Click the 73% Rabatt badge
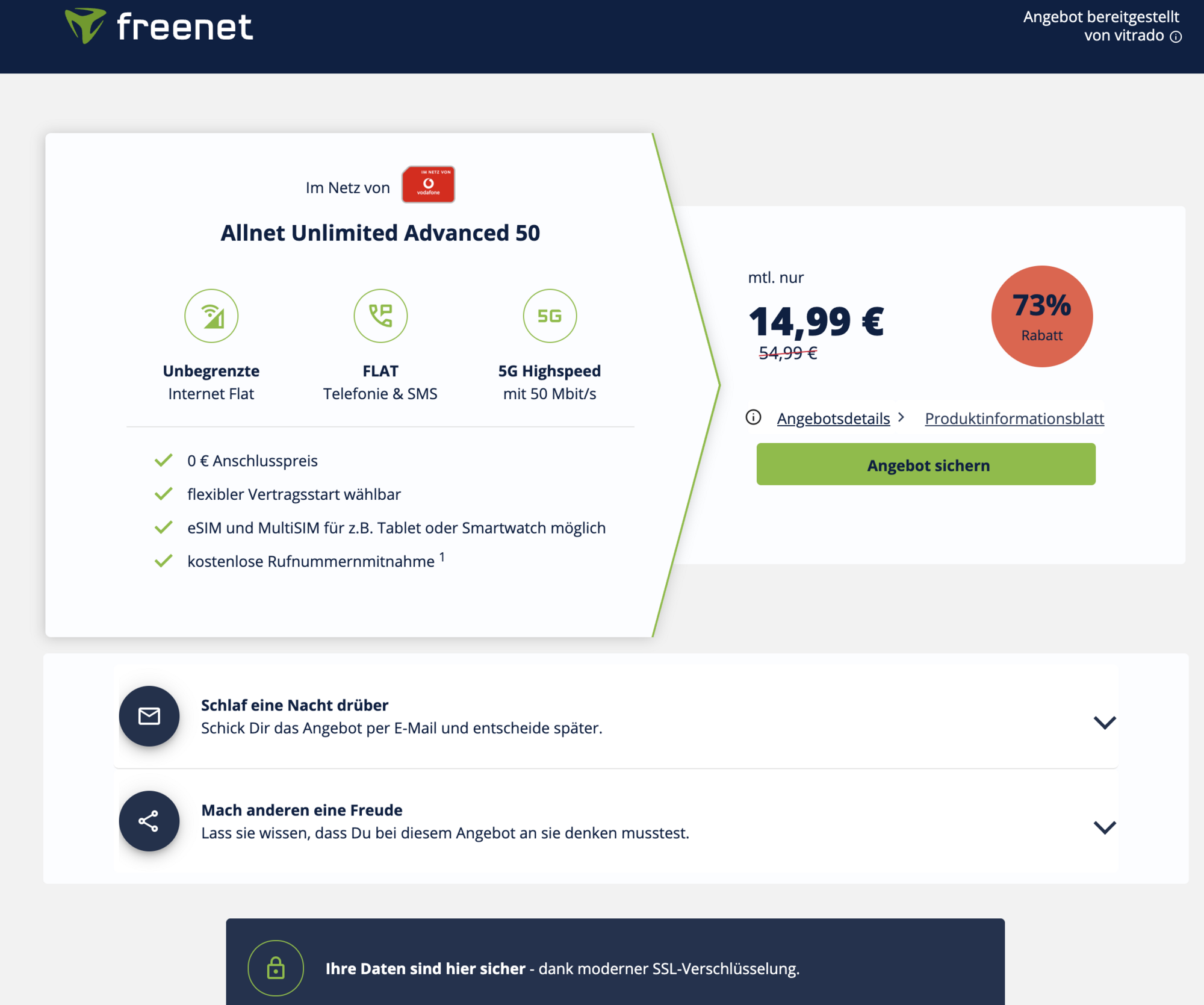This screenshot has width=1204, height=1005. coord(1042,317)
